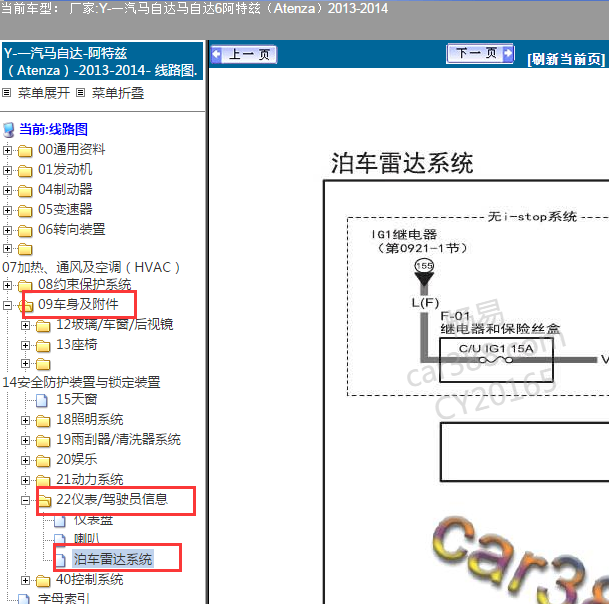Click the folder icon of 01发动机
The width and height of the screenshot is (609, 604).
pyautogui.click(x=25, y=171)
